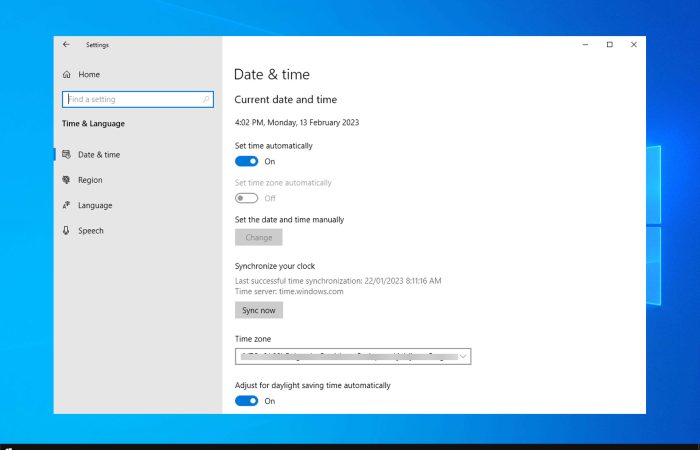
Task: Select the Region globe icon
Action: click(67, 180)
